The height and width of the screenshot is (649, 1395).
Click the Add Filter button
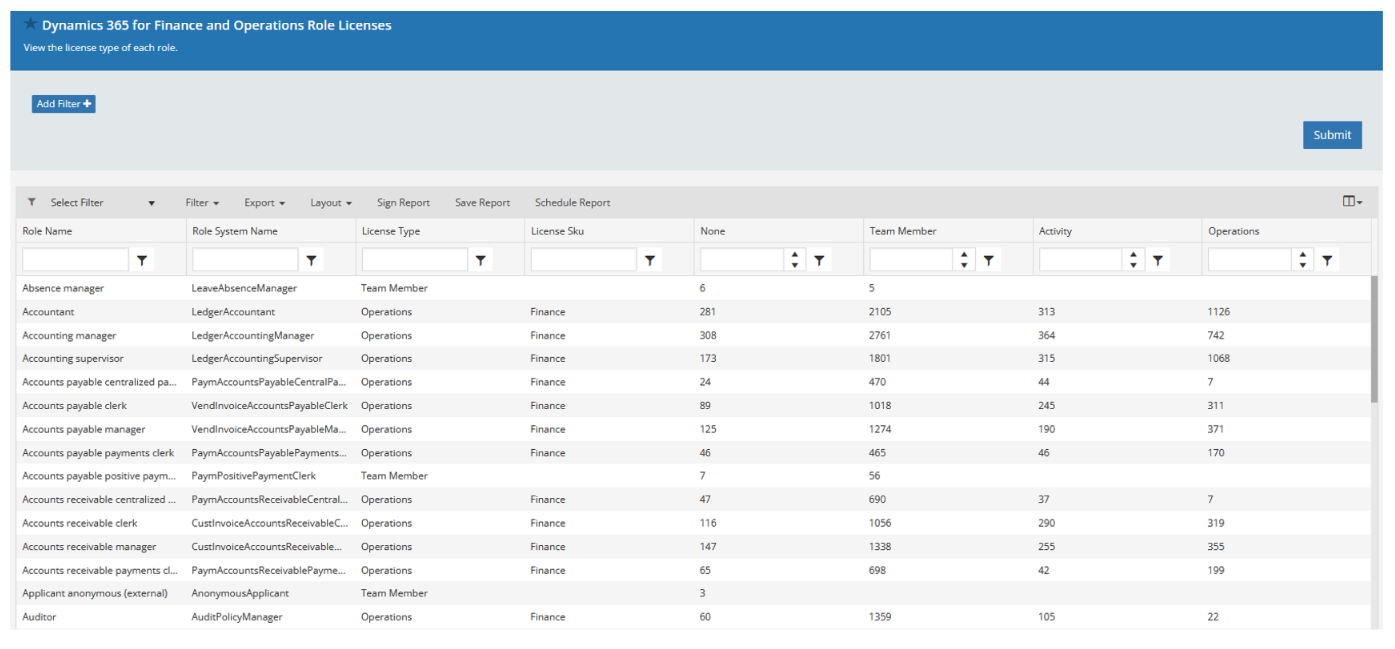[64, 104]
